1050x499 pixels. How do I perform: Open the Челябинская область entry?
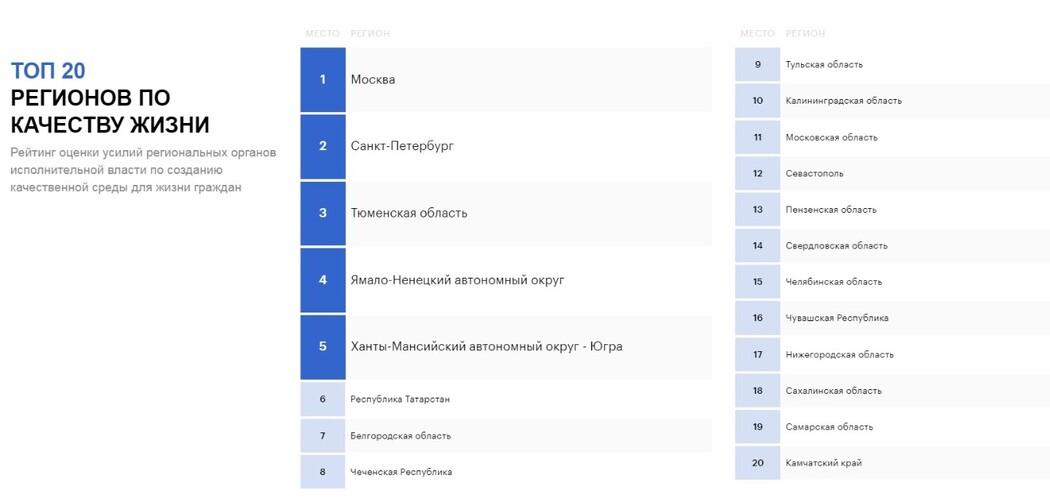click(x=892, y=282)
